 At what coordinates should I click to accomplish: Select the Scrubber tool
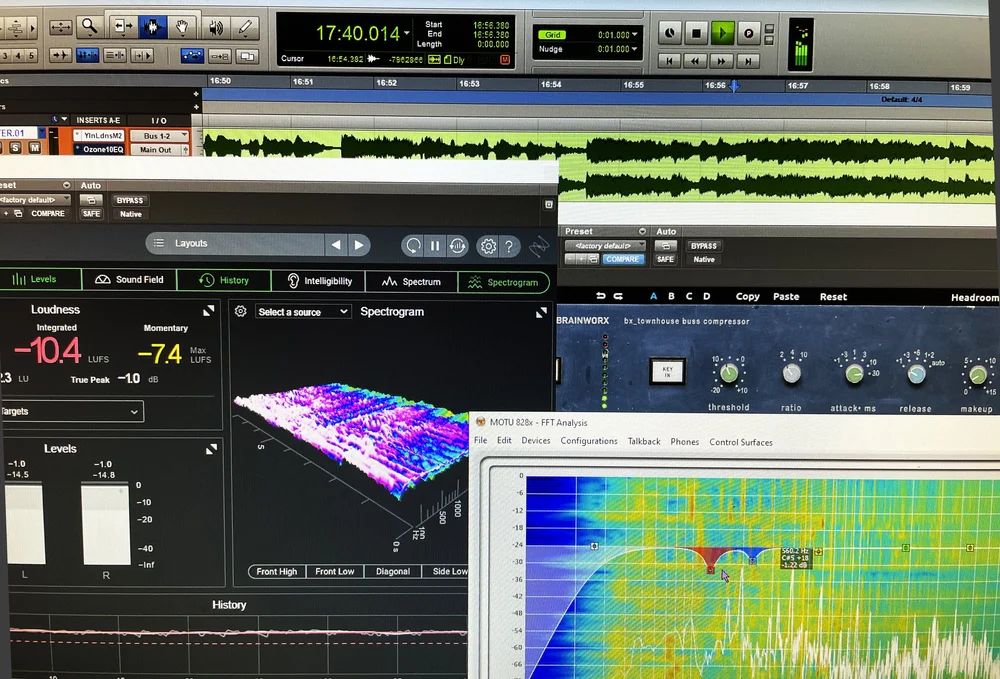pos(217,27)
